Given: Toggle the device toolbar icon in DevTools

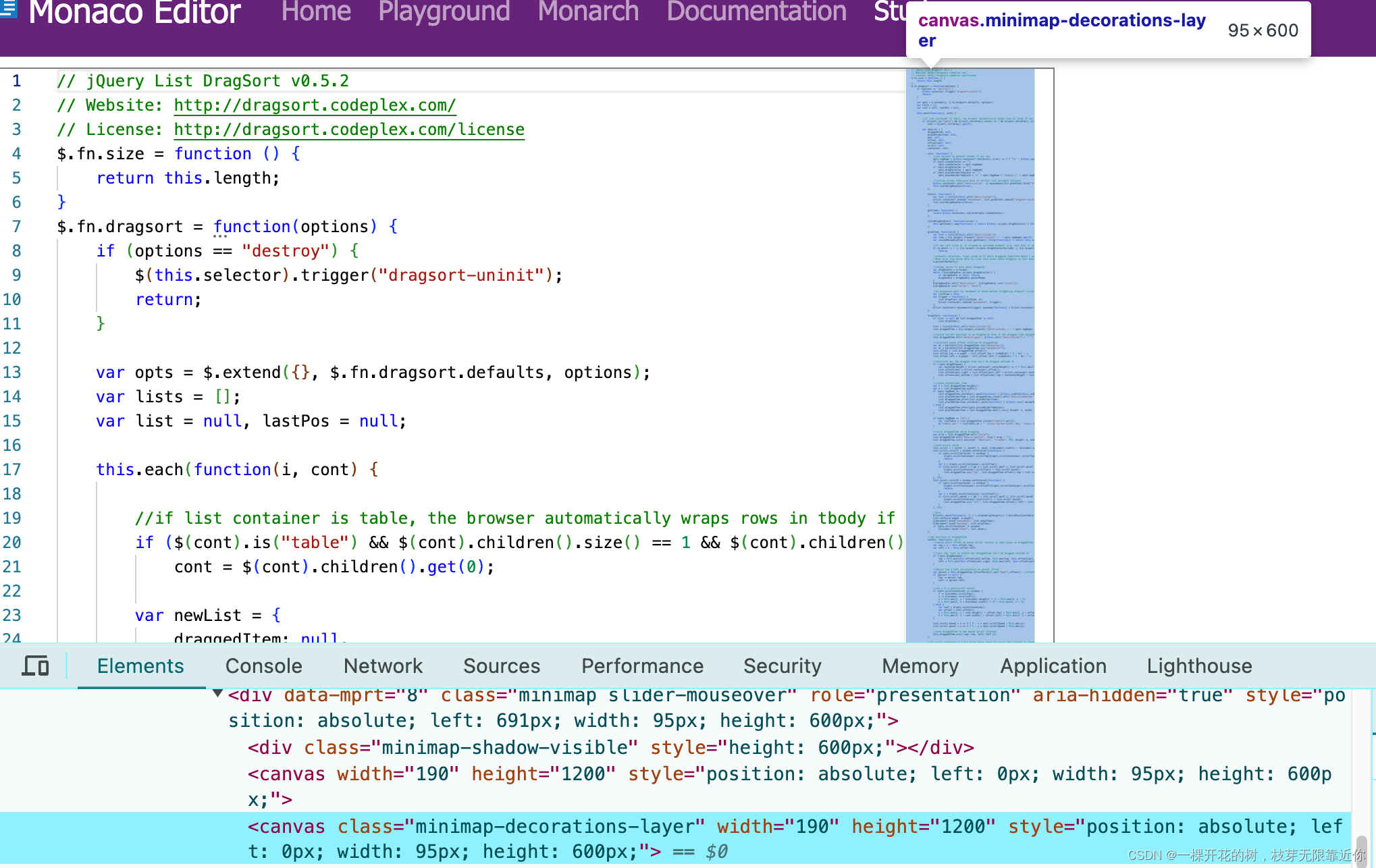Looking at the screenshot, I should pos(35,666).
